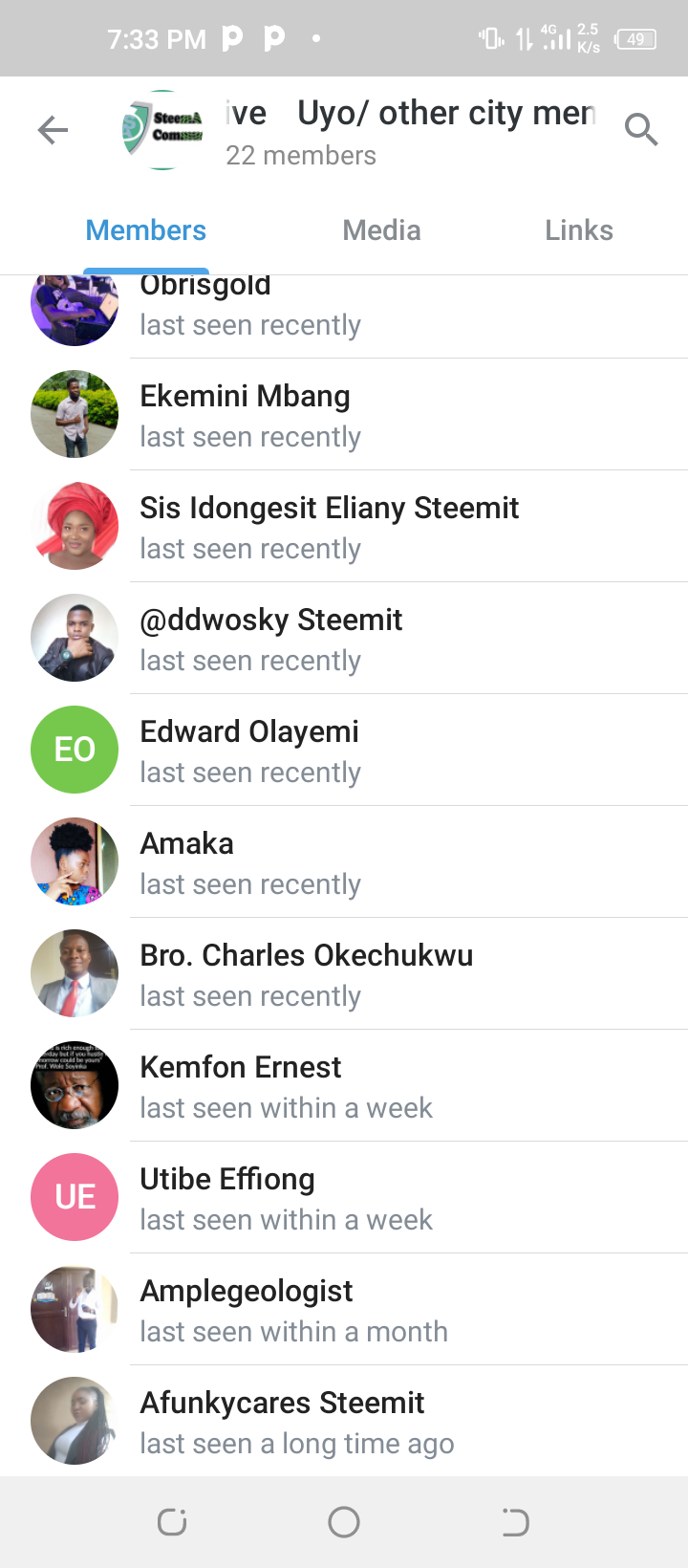The image size is (688, 1568).
Task: Tap the back arrow icon
Action: (x=54, y=130)
